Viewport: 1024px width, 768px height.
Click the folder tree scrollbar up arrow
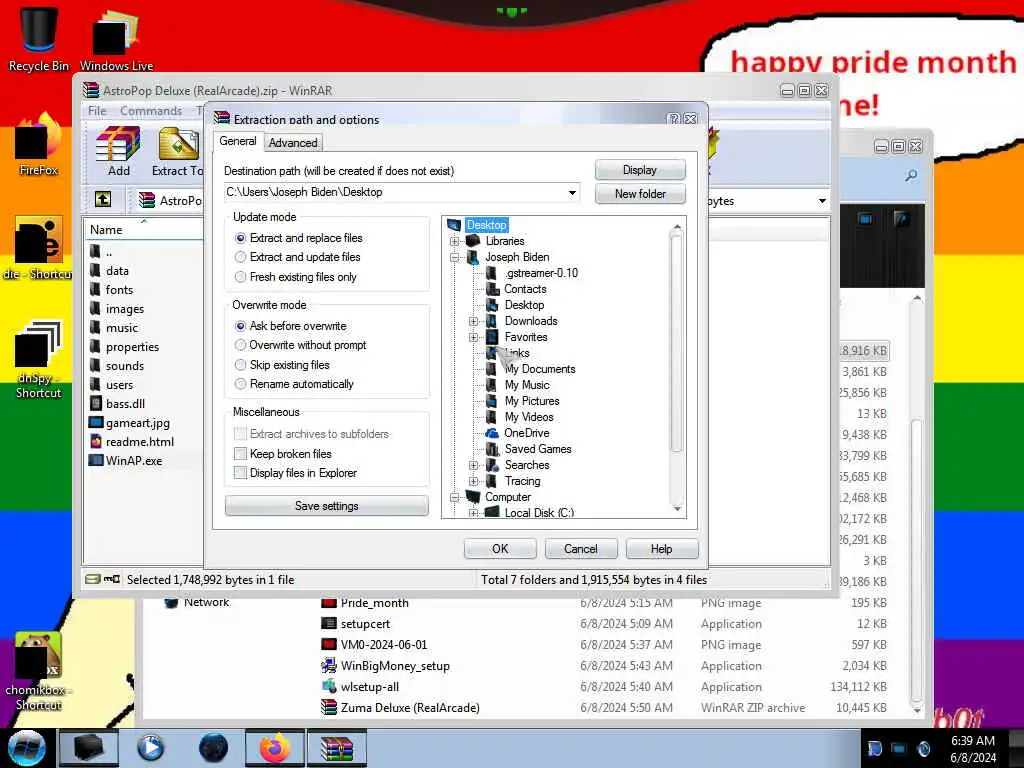click(x=677, y=227)
